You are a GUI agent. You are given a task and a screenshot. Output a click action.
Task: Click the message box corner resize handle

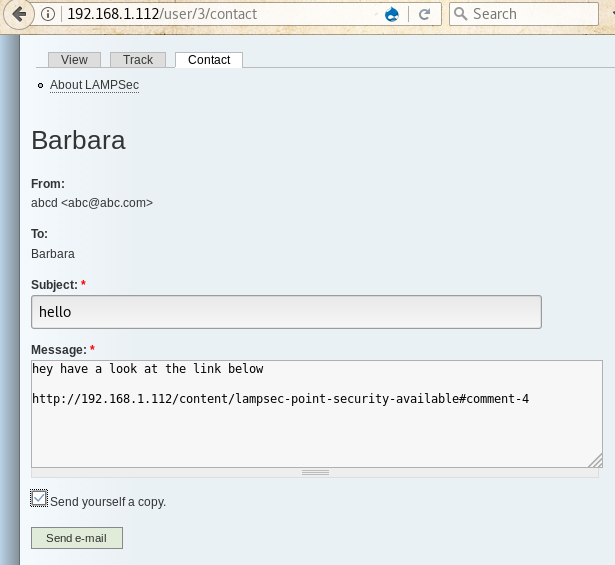point(595,460)
